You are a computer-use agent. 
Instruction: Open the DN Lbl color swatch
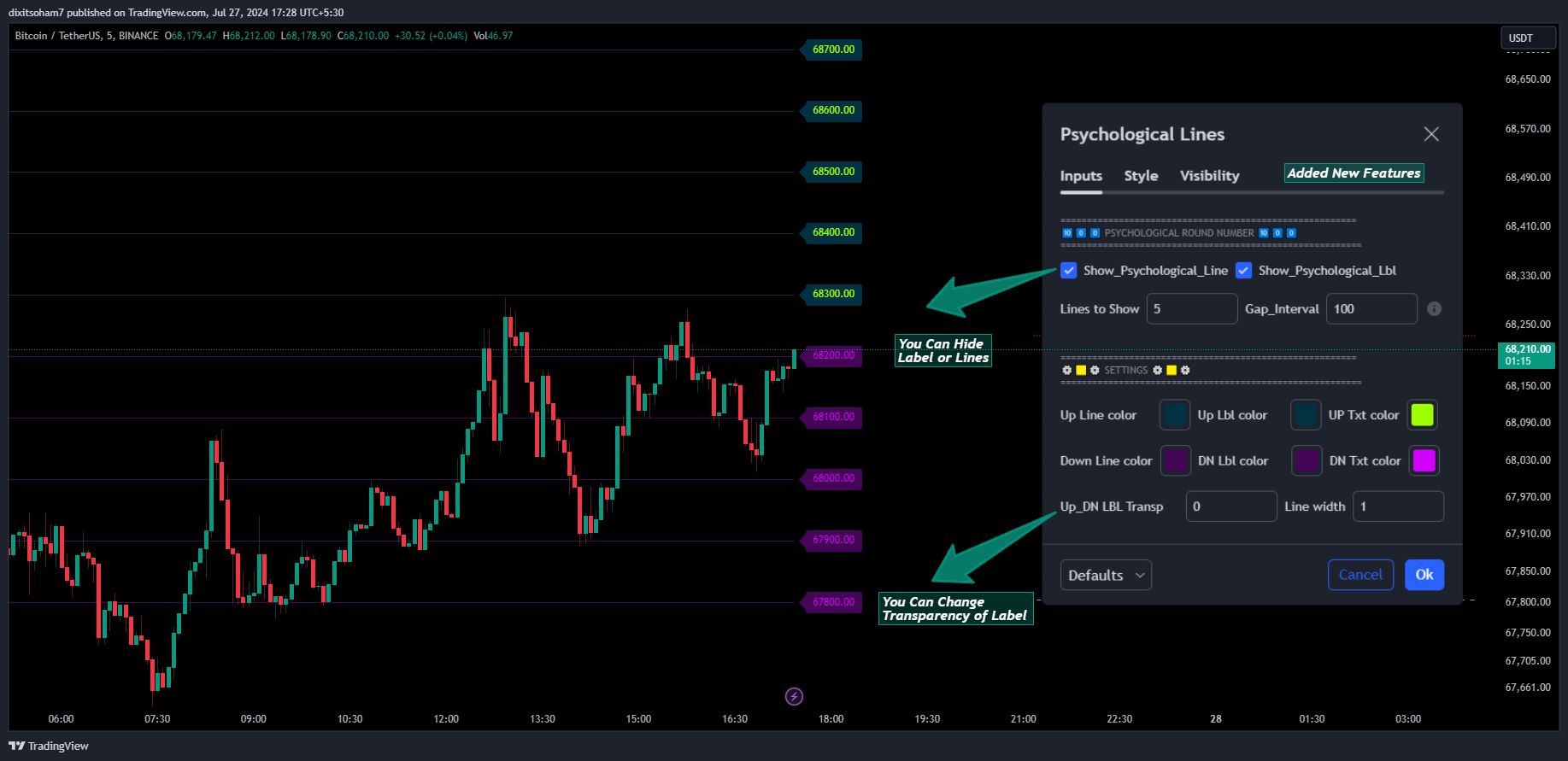(1307, 461)
